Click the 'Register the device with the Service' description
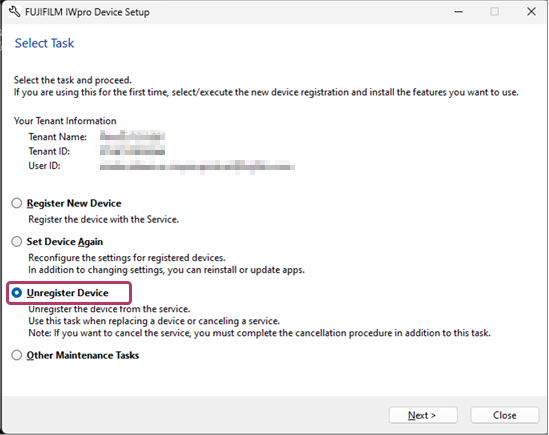Viewport: 549px width, 435px height. coord(104,219)
